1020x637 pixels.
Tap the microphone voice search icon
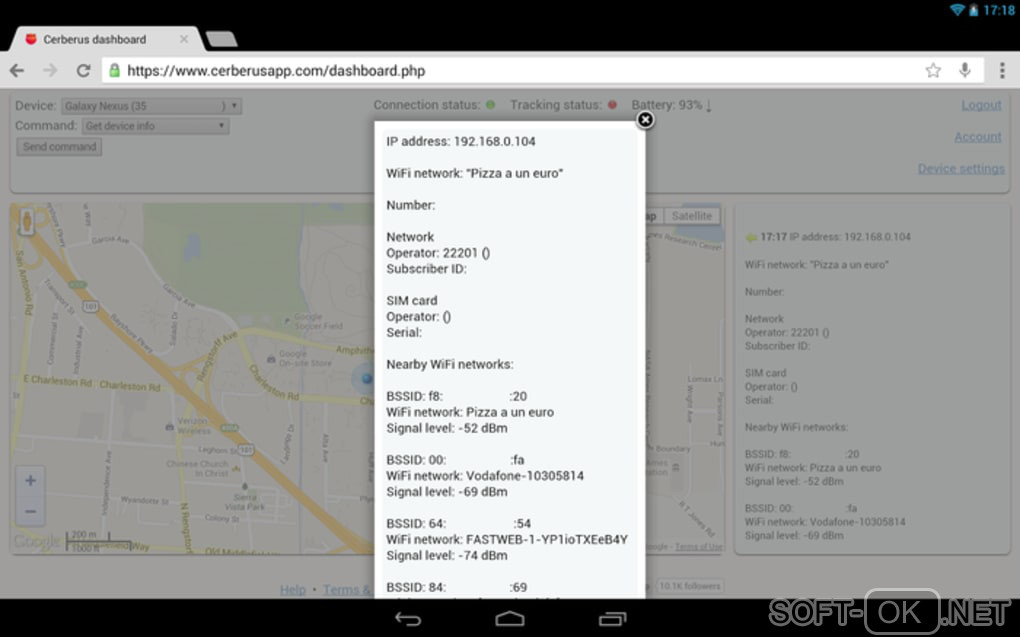[x=965, y=70]
